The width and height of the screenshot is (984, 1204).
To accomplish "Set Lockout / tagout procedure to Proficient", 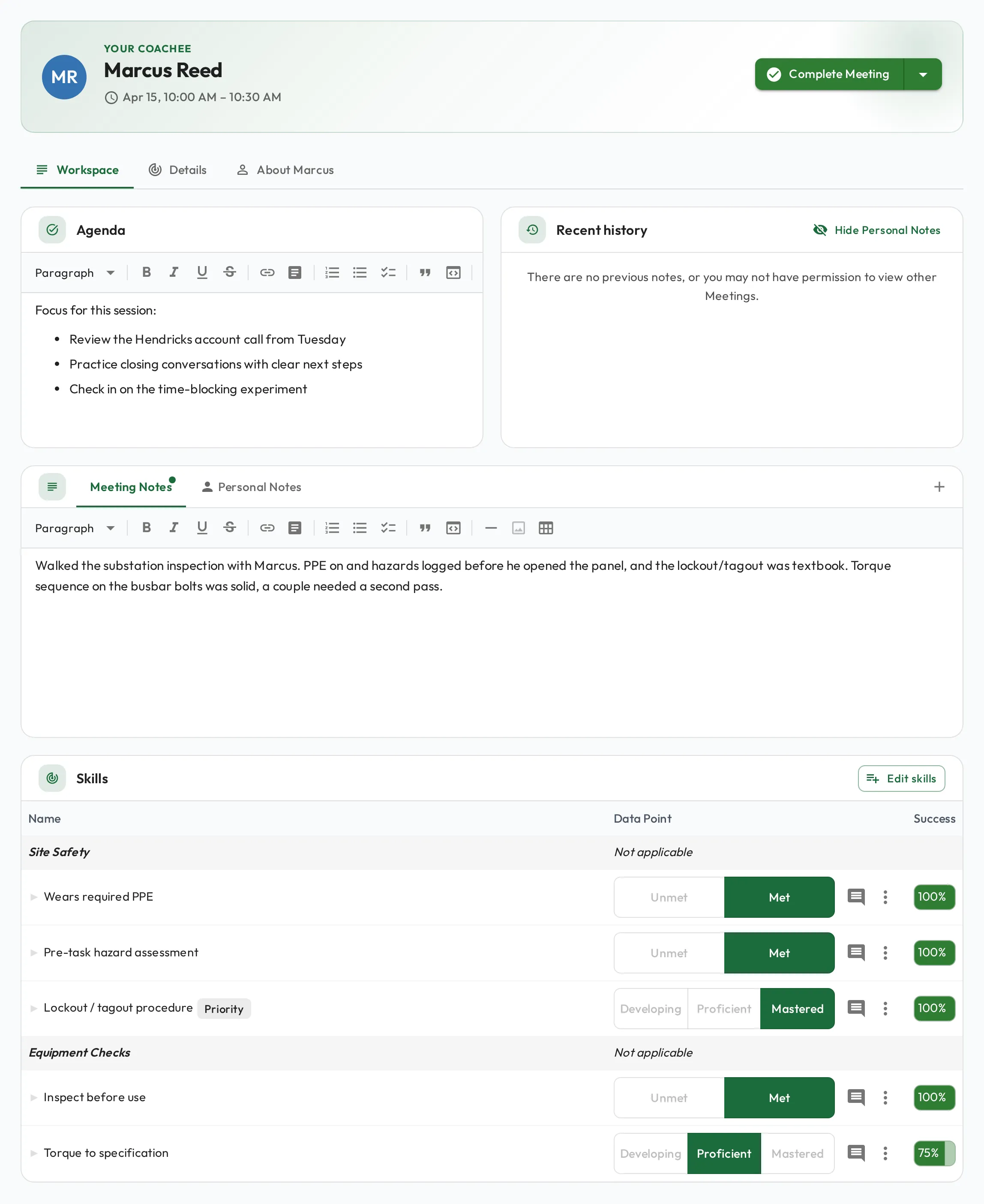I will [724, 1009].
